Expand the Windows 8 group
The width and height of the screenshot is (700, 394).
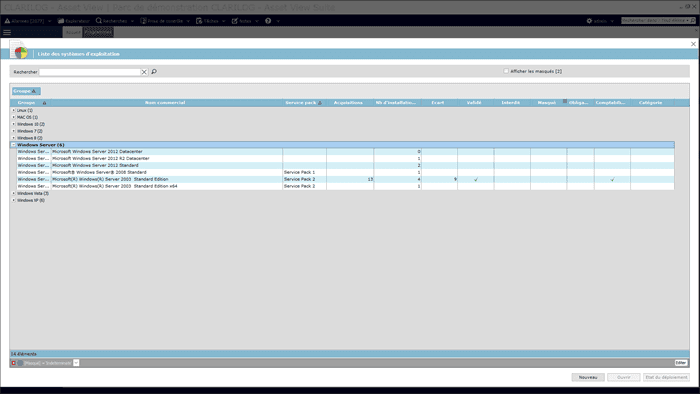pos(13,138)
